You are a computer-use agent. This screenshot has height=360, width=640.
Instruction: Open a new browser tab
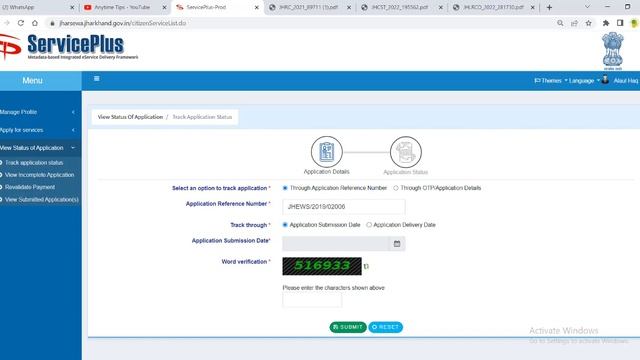coord(549,7)
